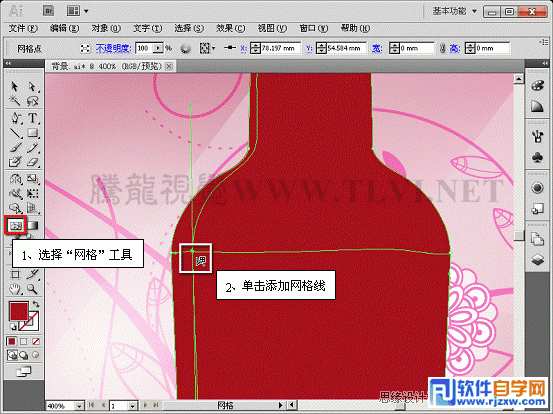Viewport: 553px width, 414px height.
Task: Activate the Hand tool
Action: tap(15, 289)
